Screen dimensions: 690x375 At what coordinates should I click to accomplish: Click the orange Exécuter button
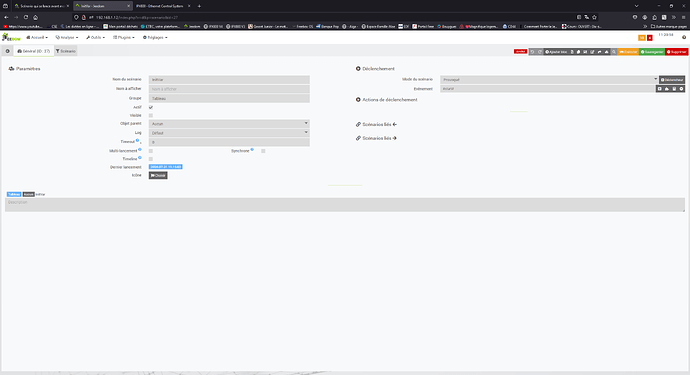(628, 52)
